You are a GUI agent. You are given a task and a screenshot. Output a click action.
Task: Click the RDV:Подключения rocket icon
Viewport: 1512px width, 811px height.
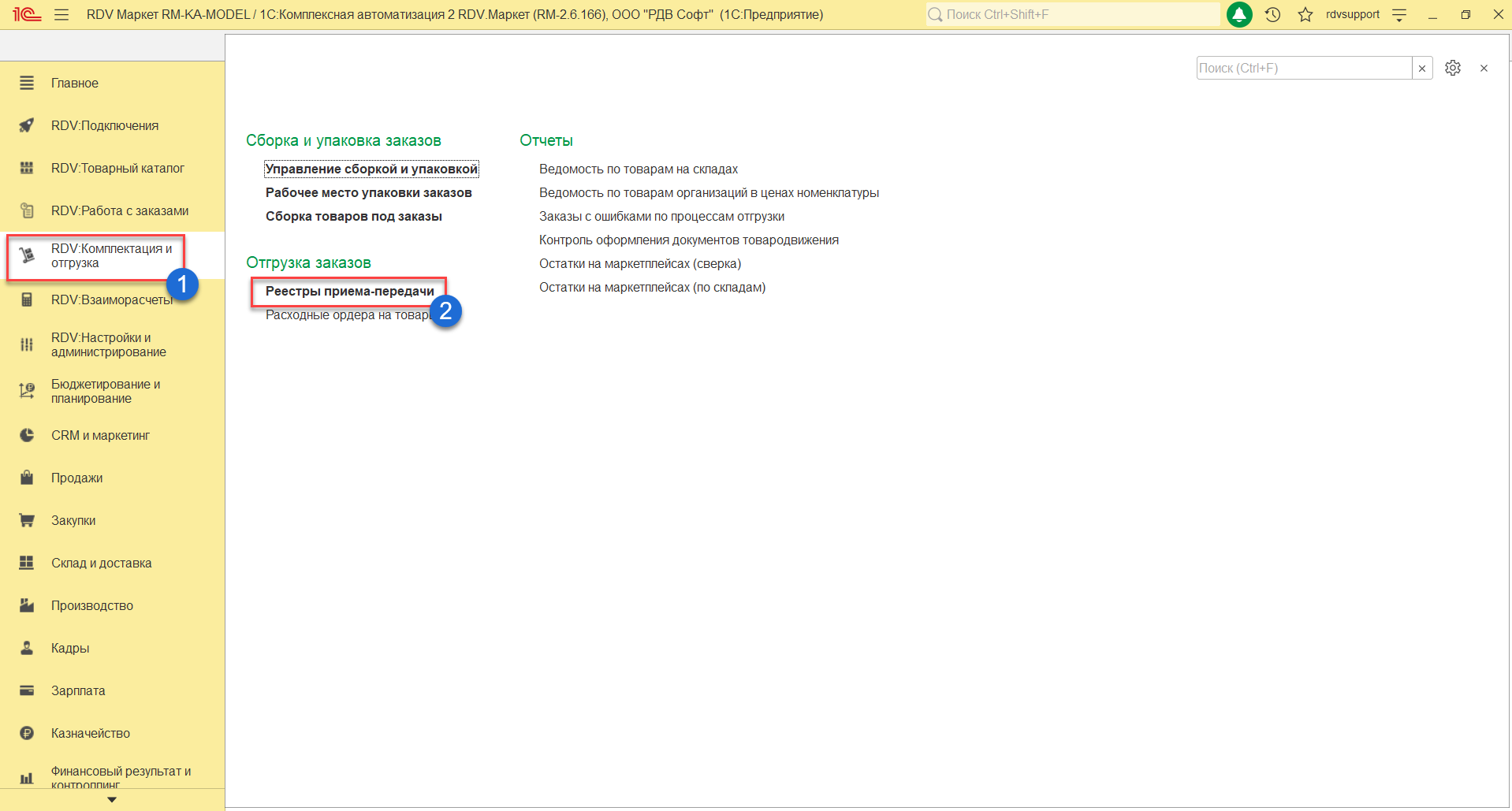pyautogui.click(x=27, y=125)
